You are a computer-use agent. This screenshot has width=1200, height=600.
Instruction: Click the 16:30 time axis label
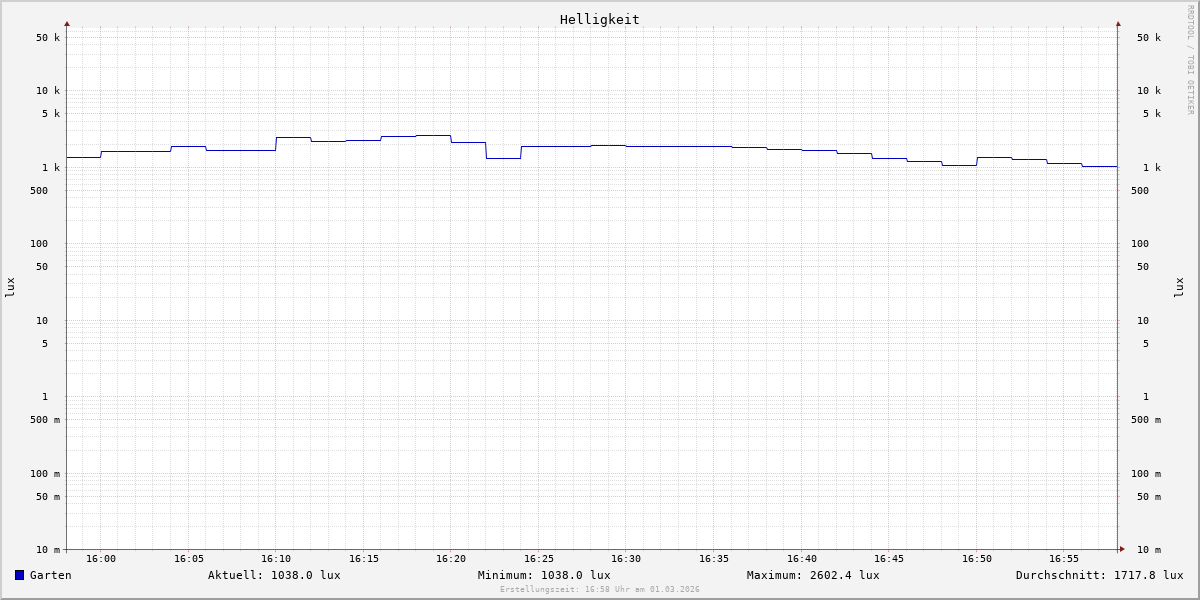(x=626, y=559)
